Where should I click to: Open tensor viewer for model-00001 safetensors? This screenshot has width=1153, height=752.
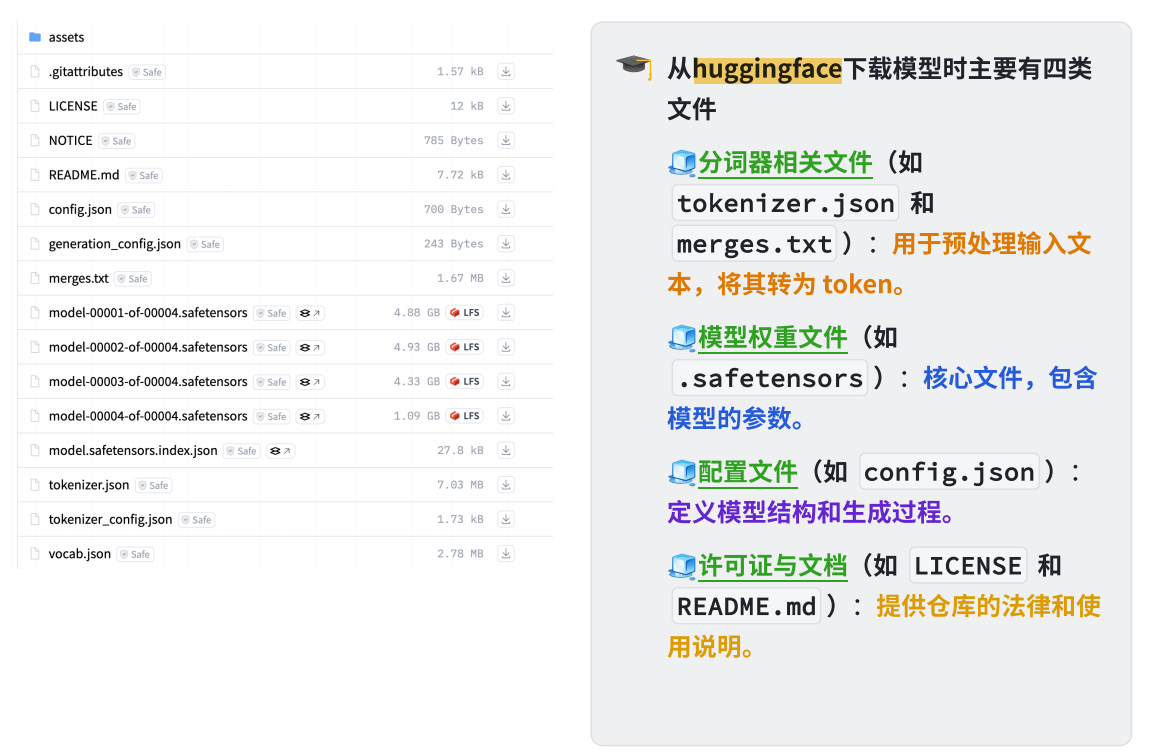coord(310,313)
